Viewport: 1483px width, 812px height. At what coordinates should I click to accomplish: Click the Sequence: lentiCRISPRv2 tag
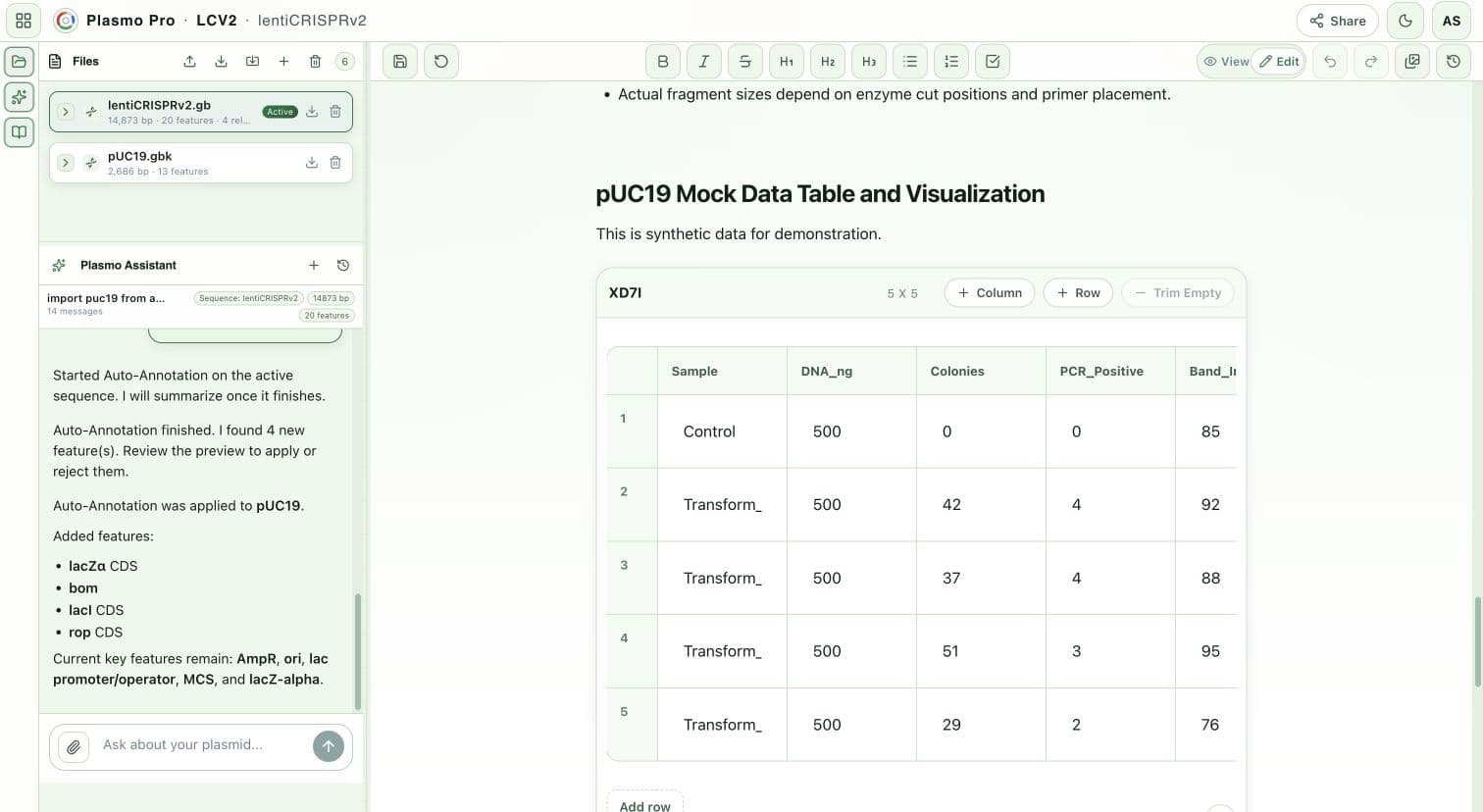coord(248,298)
